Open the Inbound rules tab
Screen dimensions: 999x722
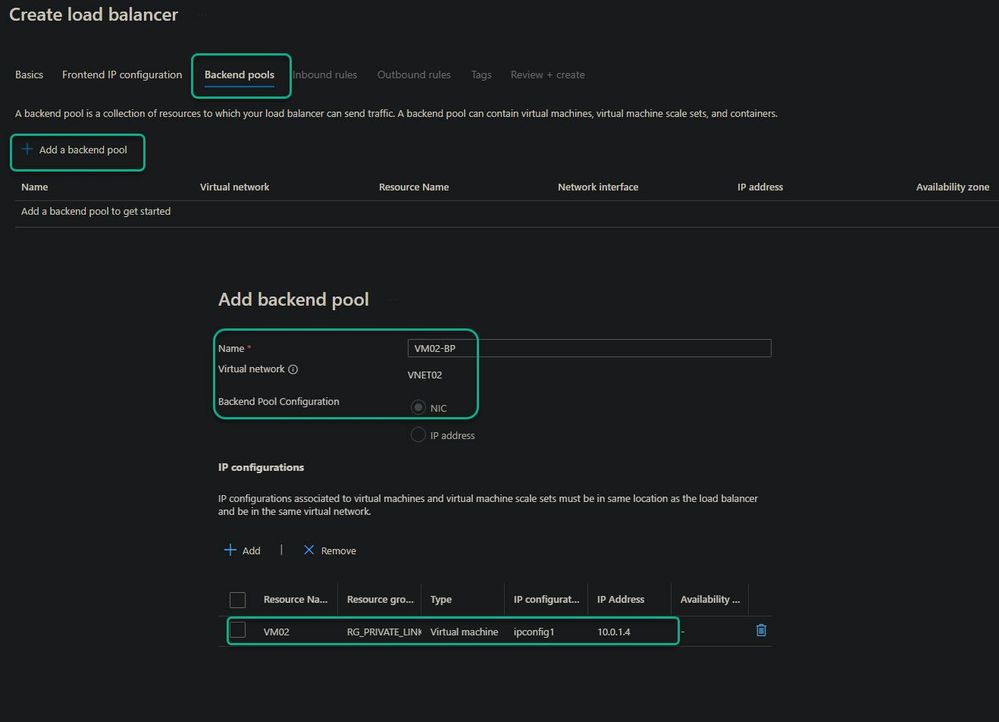click(x=325, y=75)
